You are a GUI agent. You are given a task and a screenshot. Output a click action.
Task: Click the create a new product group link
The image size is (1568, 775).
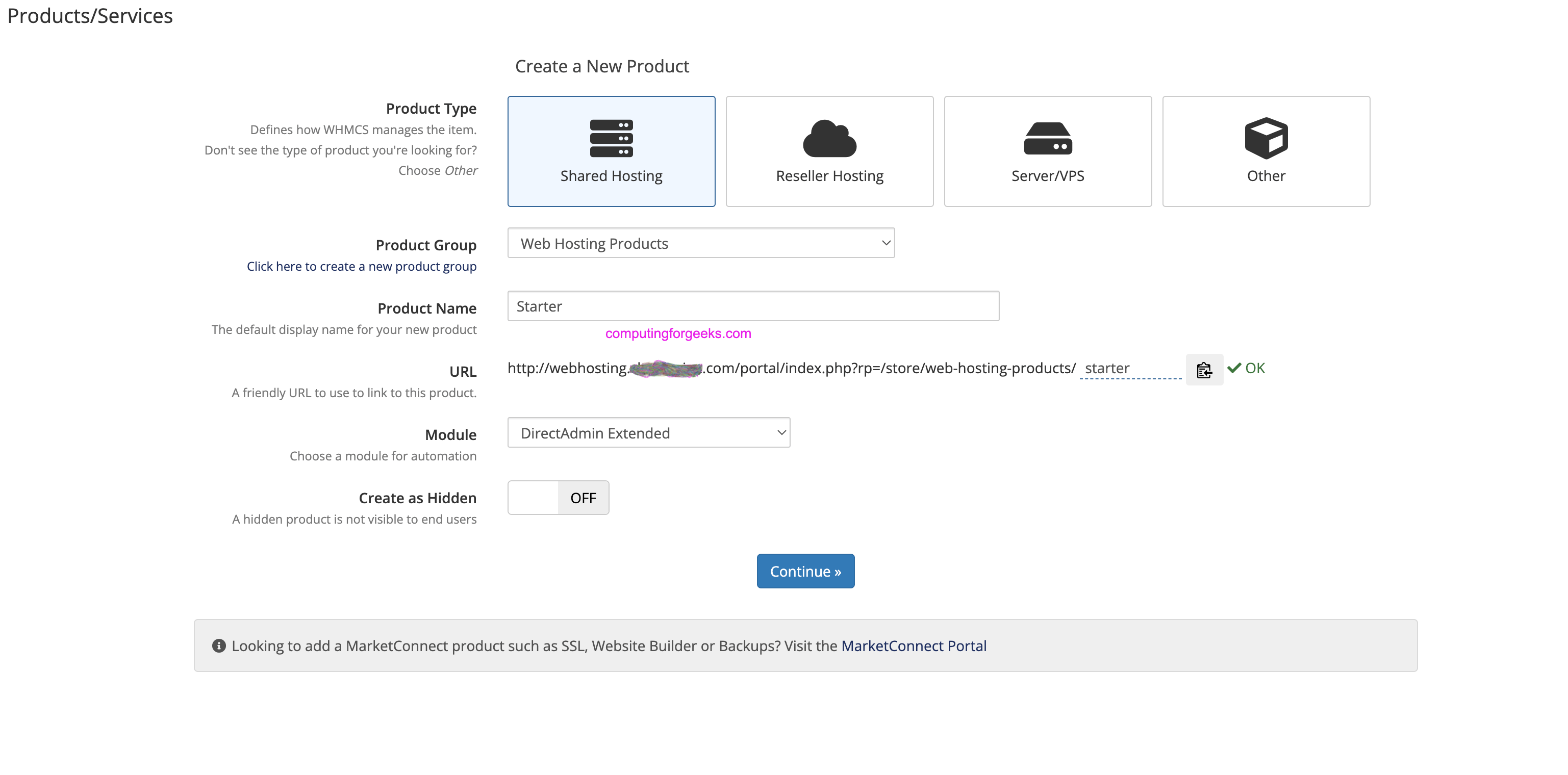(x=362, y=267)
